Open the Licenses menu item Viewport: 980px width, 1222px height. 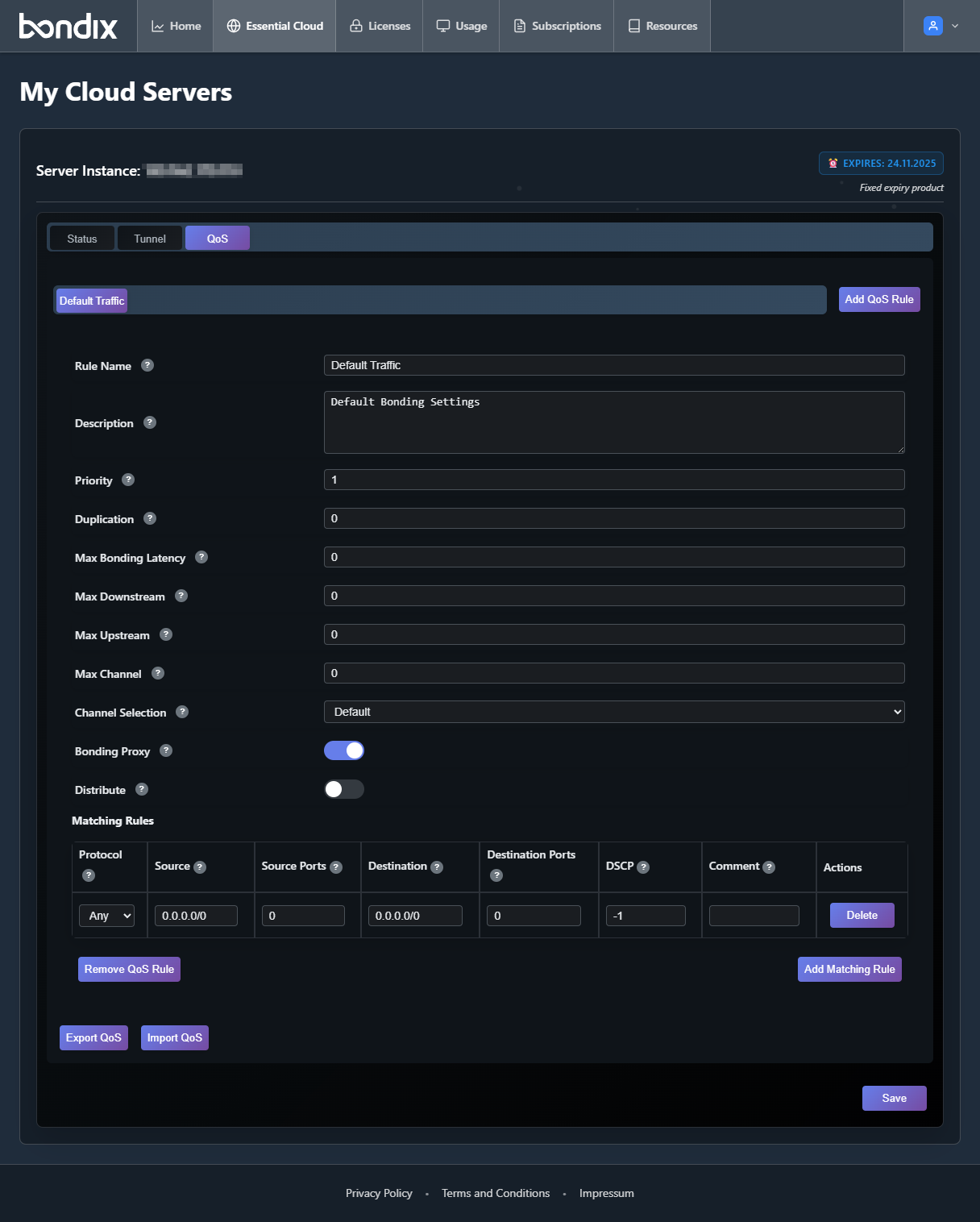pos(380,26)
